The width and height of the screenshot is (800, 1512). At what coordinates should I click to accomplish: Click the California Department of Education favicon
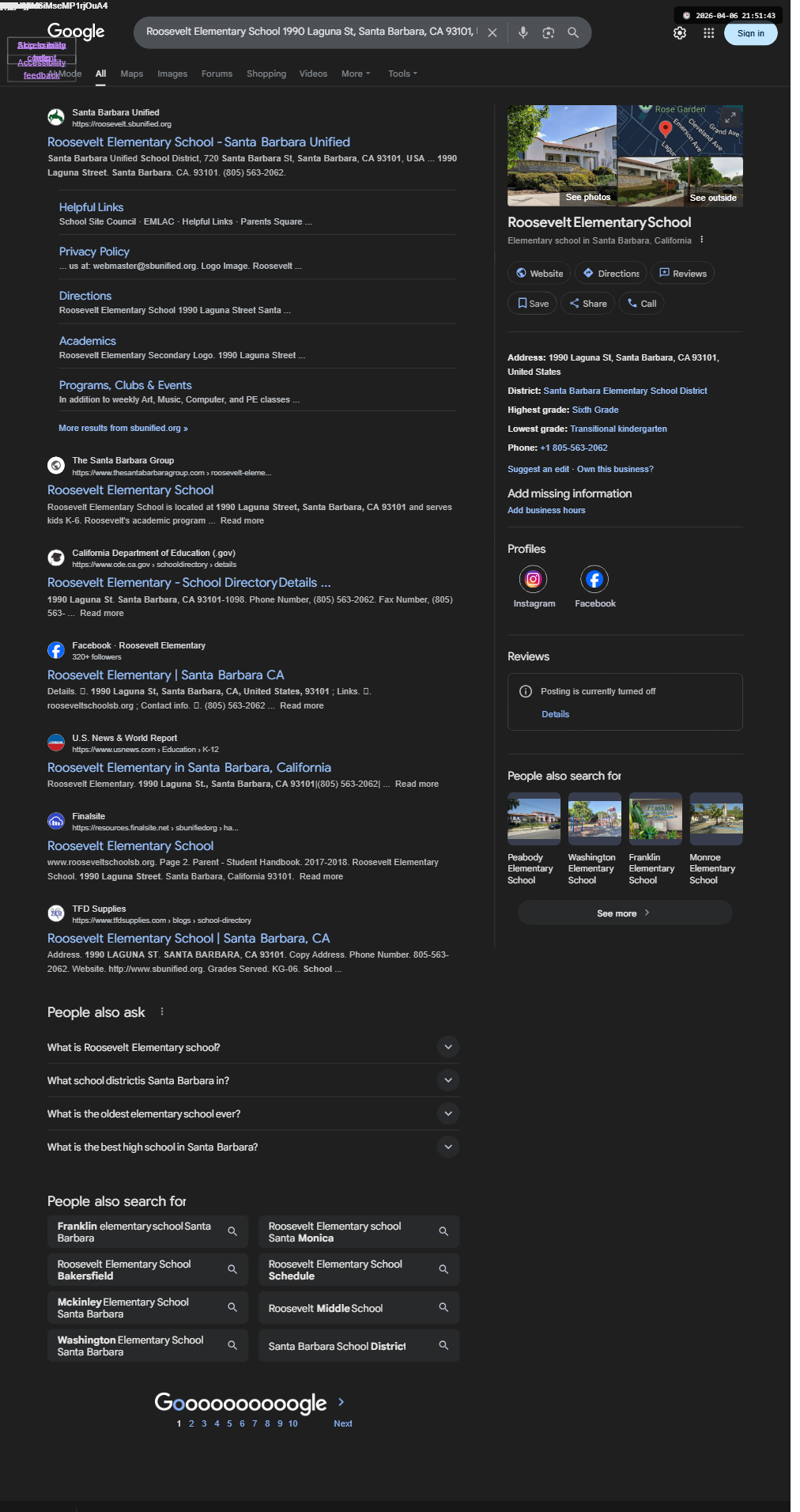(x=56, y=558)
